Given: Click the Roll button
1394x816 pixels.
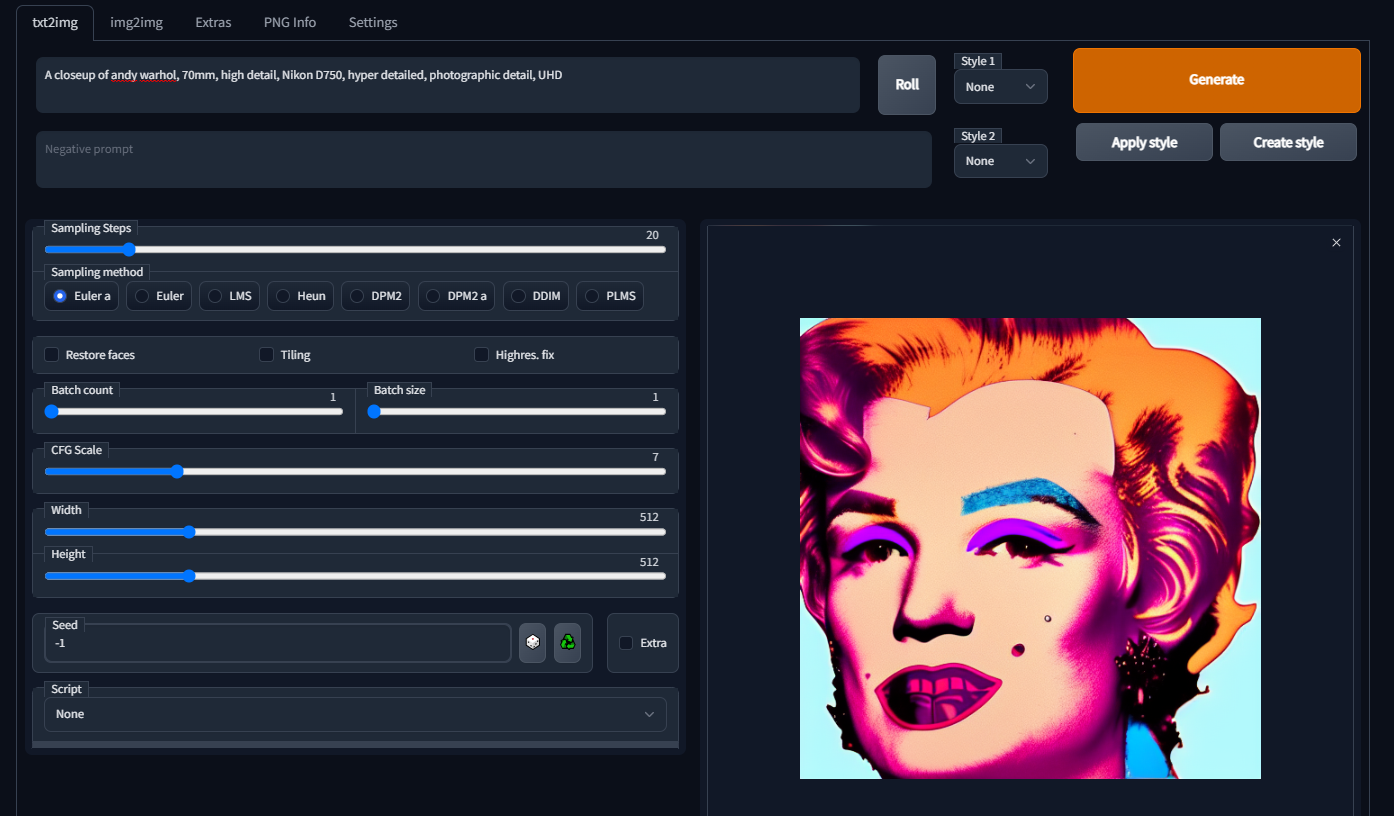Looking at the screenshot, I should click(x=907, y=85).
